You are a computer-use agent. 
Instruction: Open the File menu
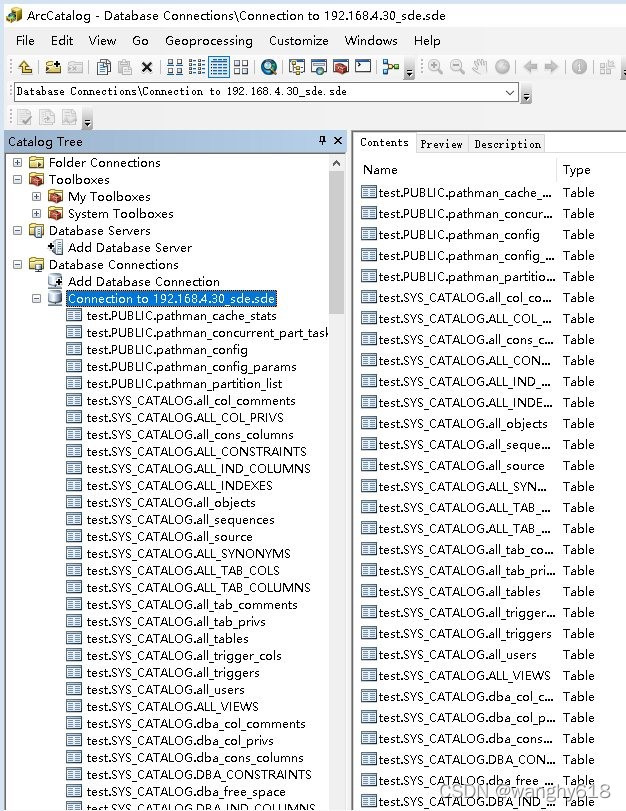click(25, 40)
